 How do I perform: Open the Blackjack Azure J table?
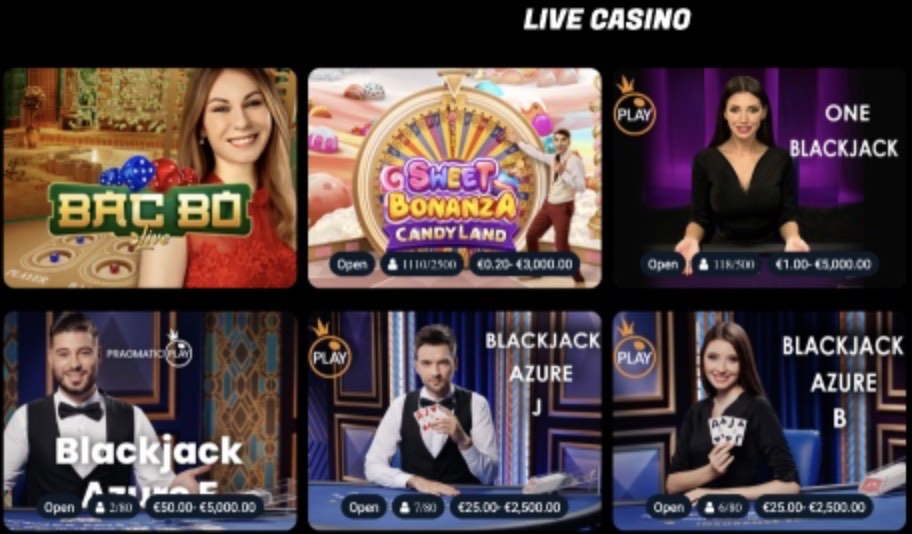pos(454,421)
